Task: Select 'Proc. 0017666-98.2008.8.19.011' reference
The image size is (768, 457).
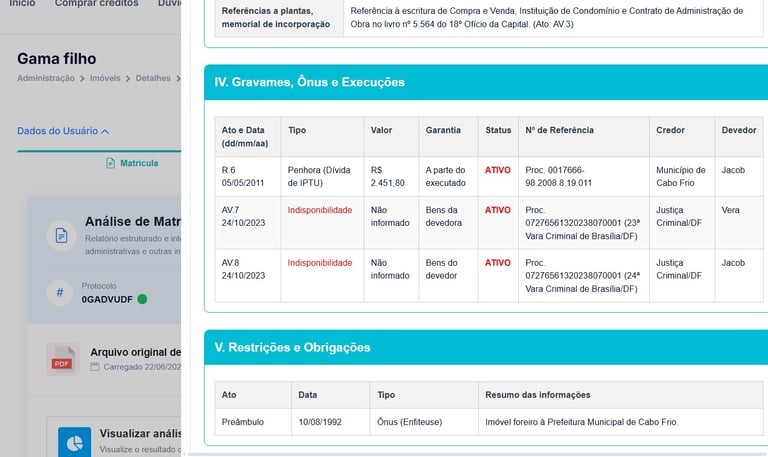Action: pyautogui.click(x=584, y=176)
